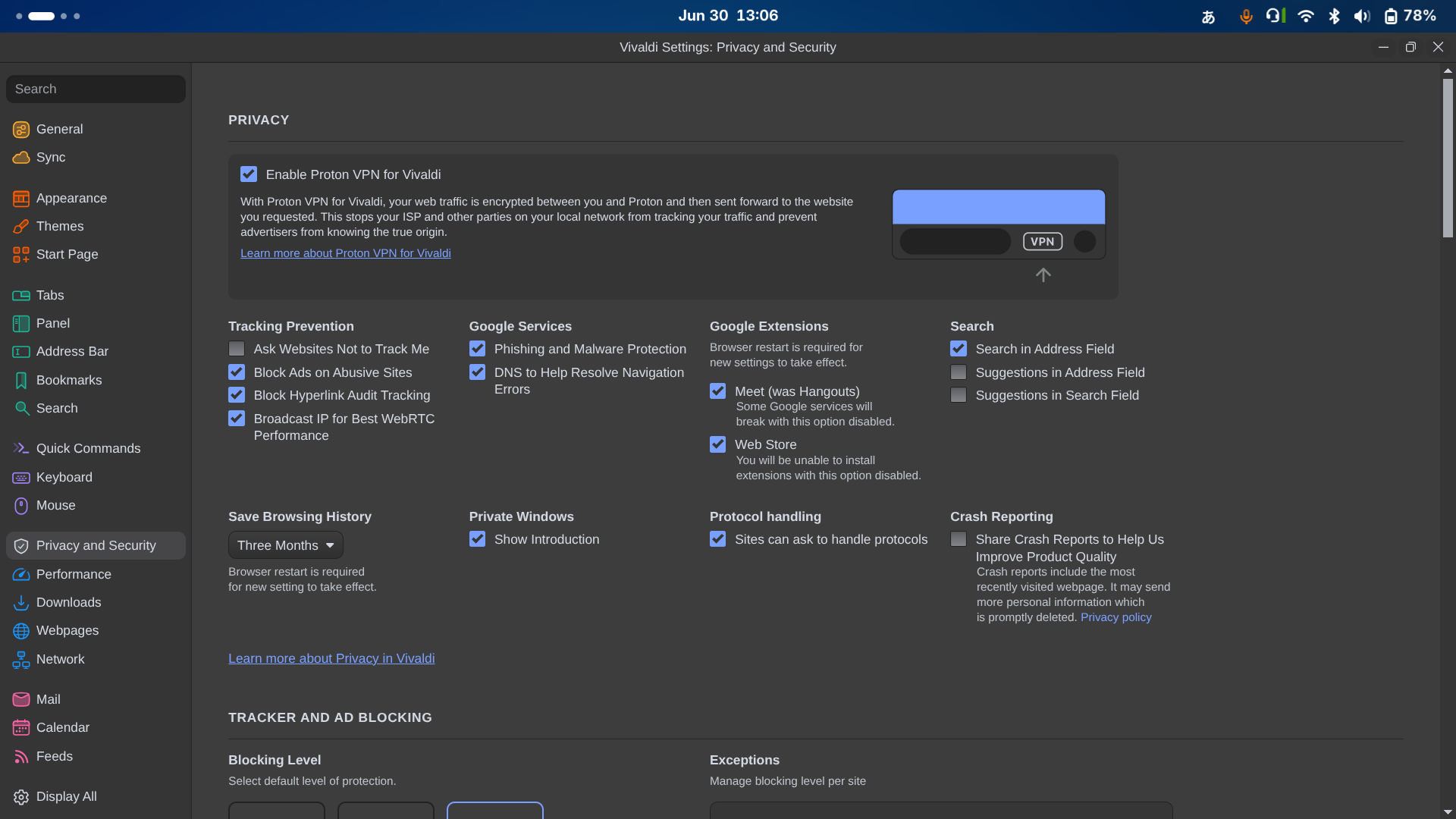Open Save Browsing History Three Months dropdown
This screenshot has width=1456, height=819.
[x=286, y=545]
